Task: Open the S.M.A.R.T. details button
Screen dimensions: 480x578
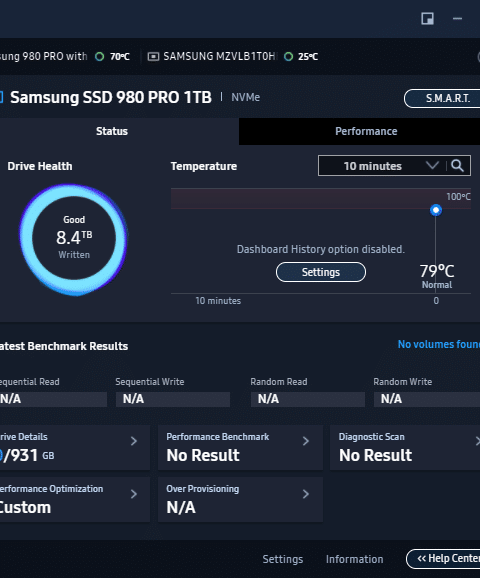Action: point(442,98)
